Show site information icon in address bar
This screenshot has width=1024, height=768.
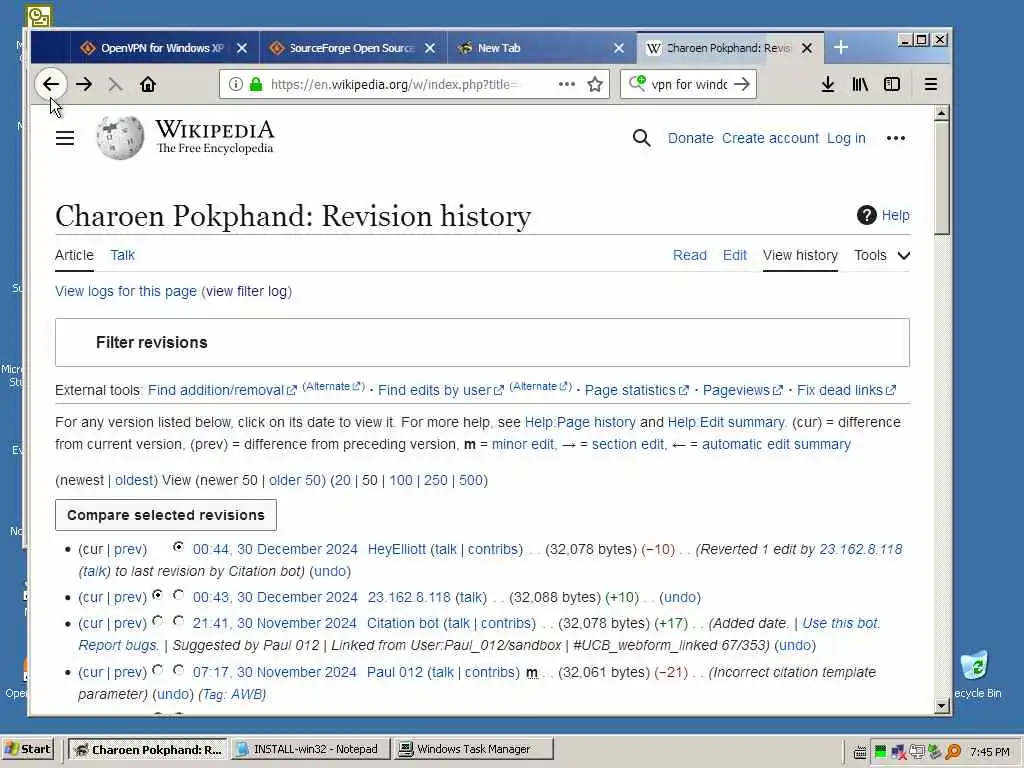tap(236, 84)
